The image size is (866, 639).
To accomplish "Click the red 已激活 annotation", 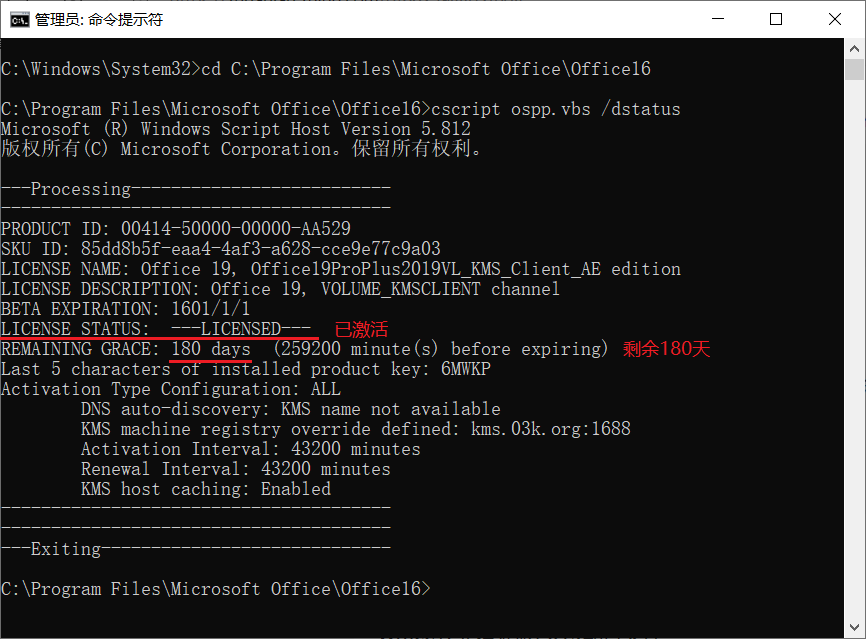I will [361, 330].
